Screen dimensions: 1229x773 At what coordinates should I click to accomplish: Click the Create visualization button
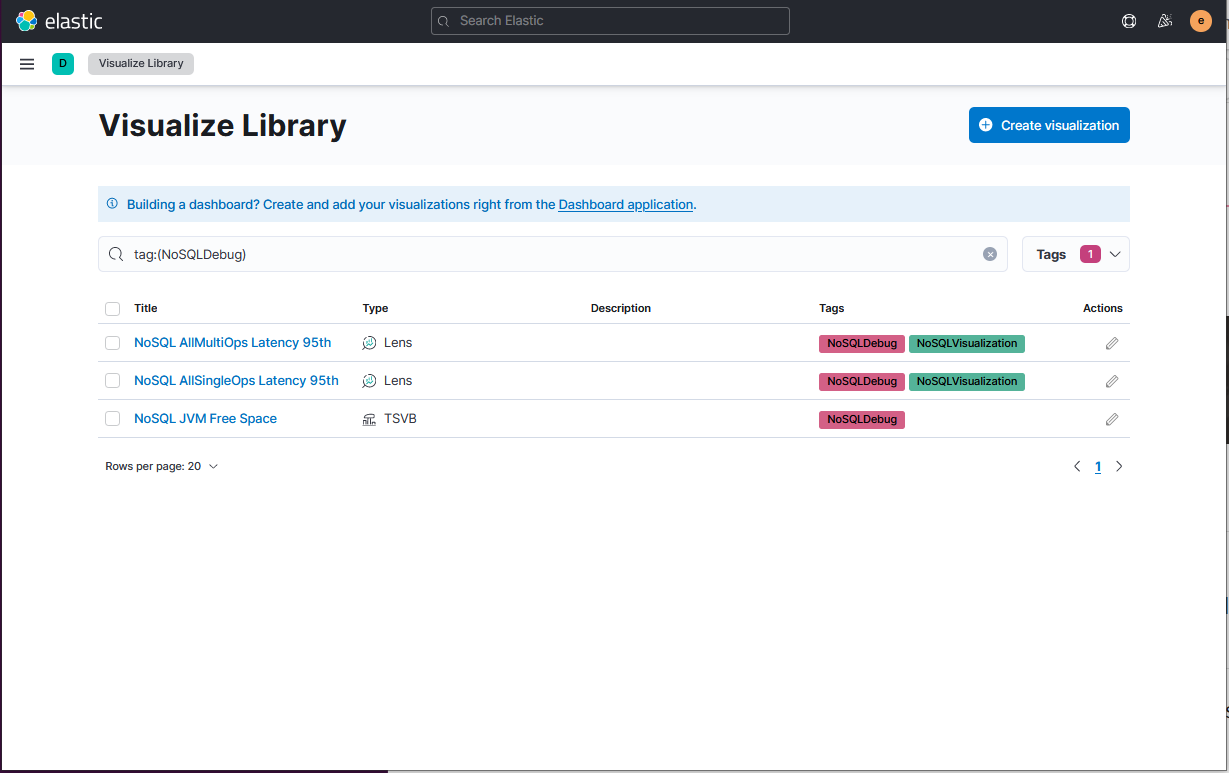point(1048,125)
